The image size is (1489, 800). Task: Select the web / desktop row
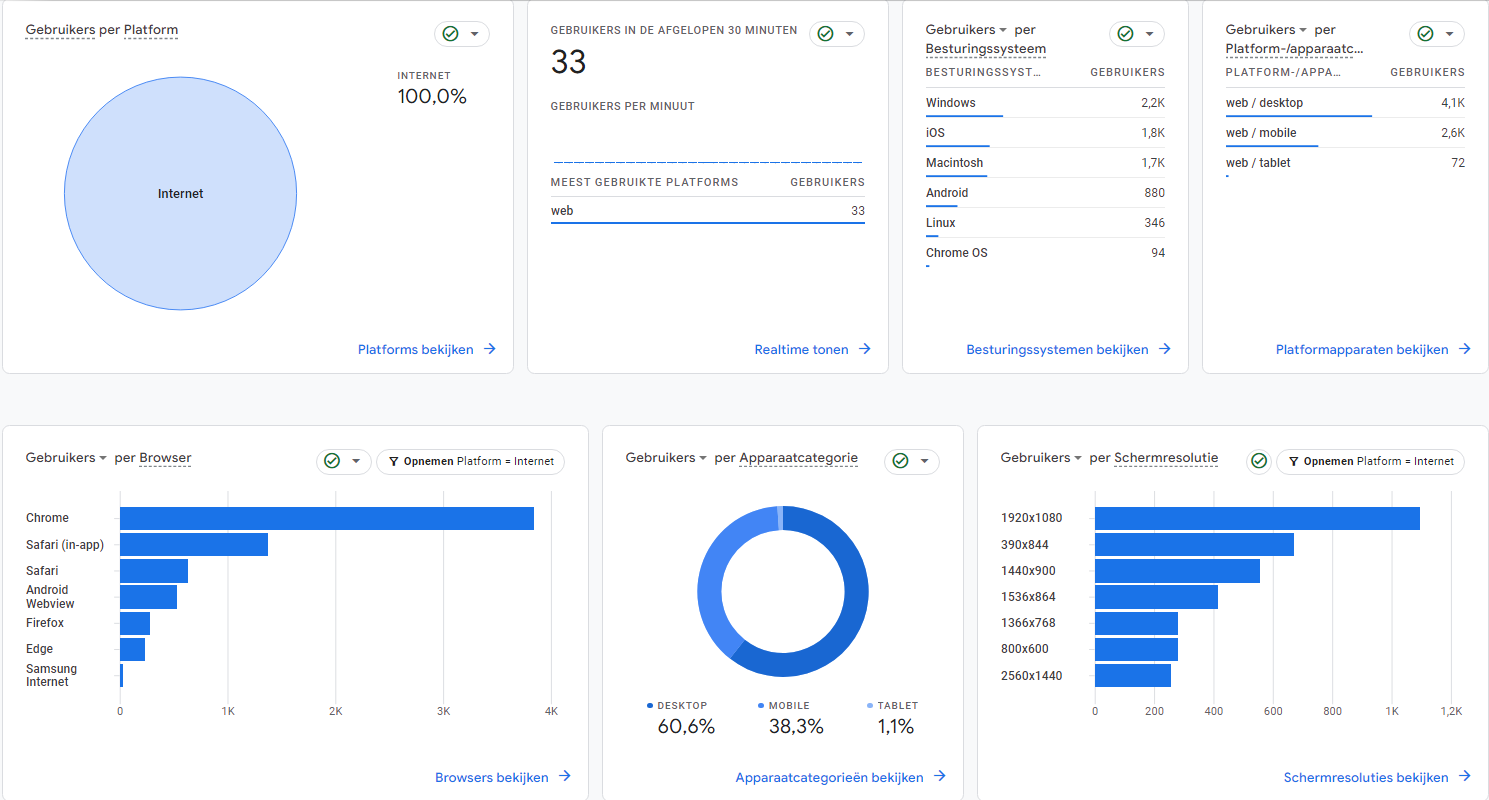(1345, 103)
